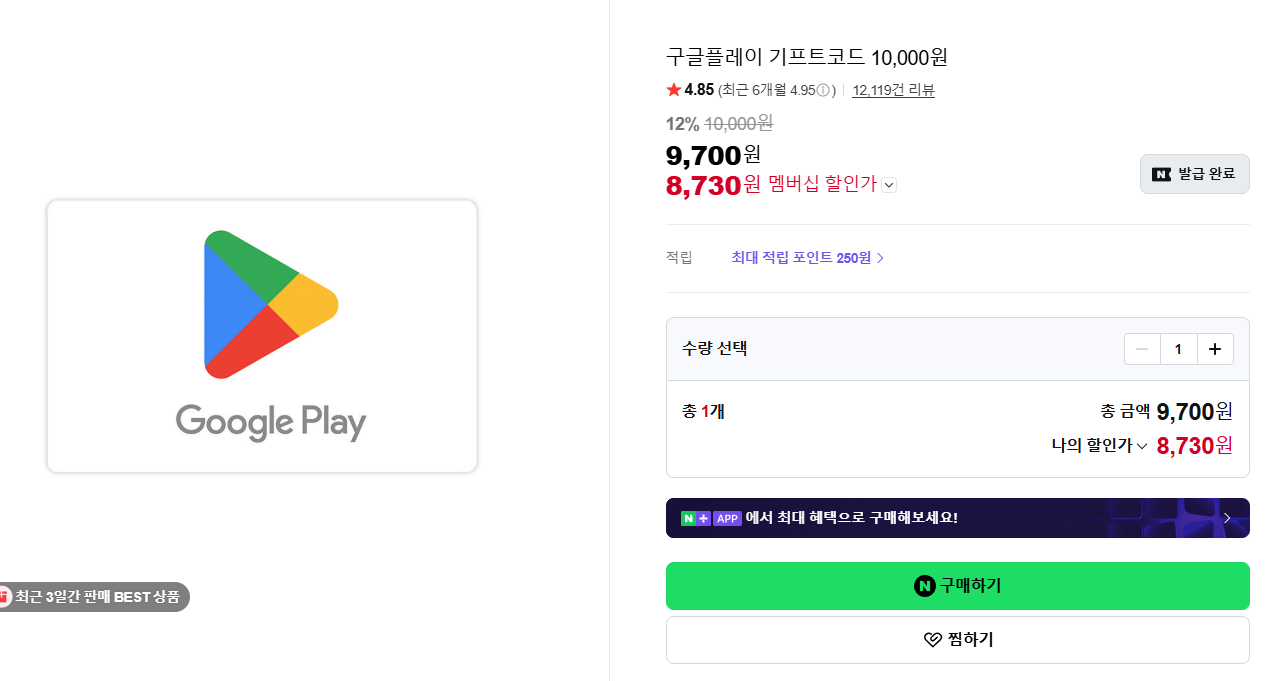
Task: Click the N logo on 발급 완료 badge
Action: [1161, 173]
